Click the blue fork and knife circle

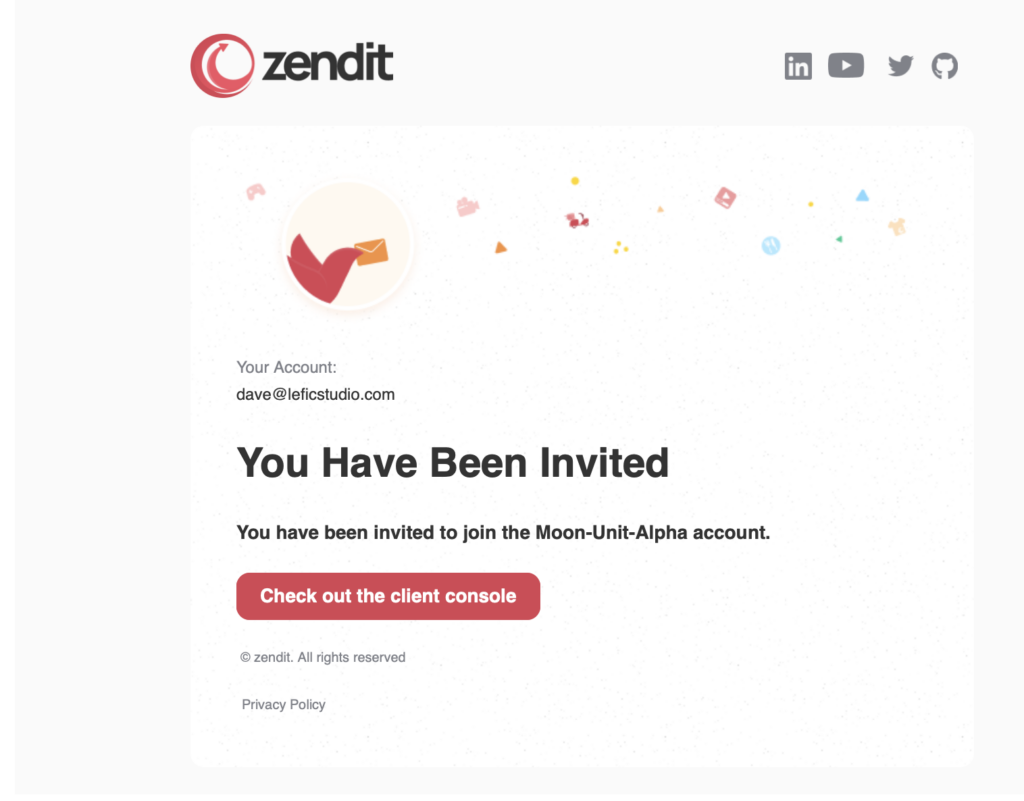(x=771, y=245)
